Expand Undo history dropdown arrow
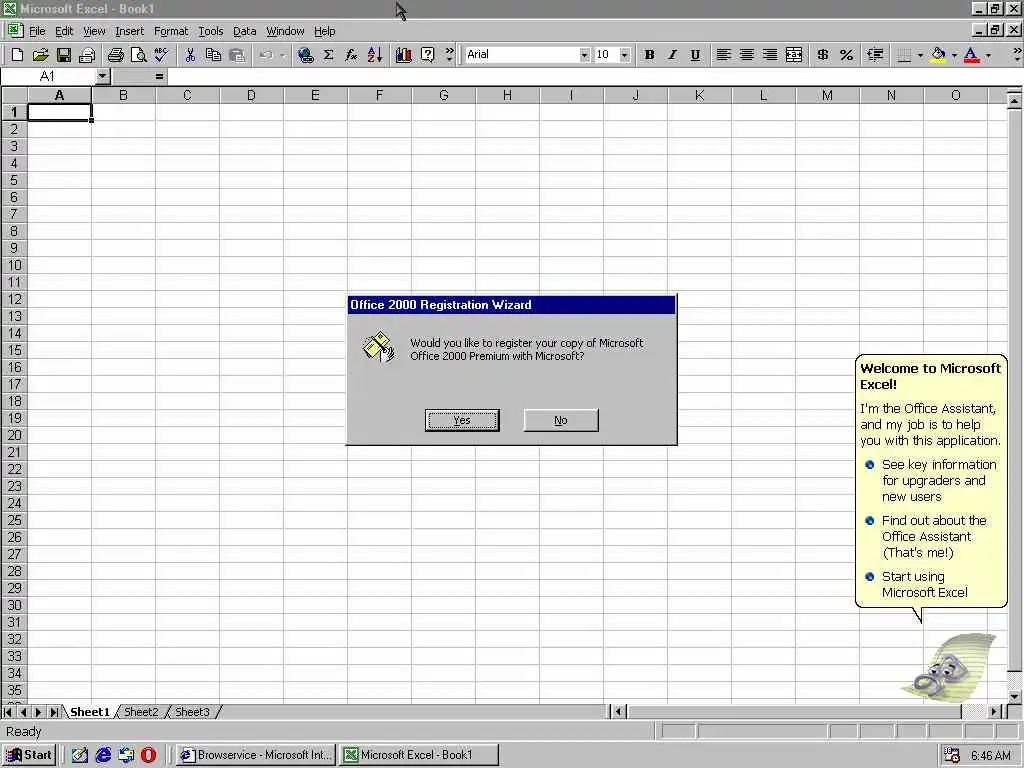This screenshot has width=1024, height=768. pyautogui.click(x=282, y=56)
